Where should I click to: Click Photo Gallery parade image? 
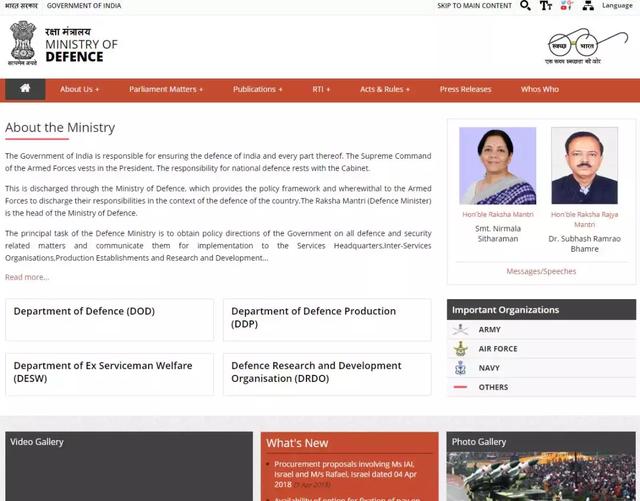coord(541,476)
